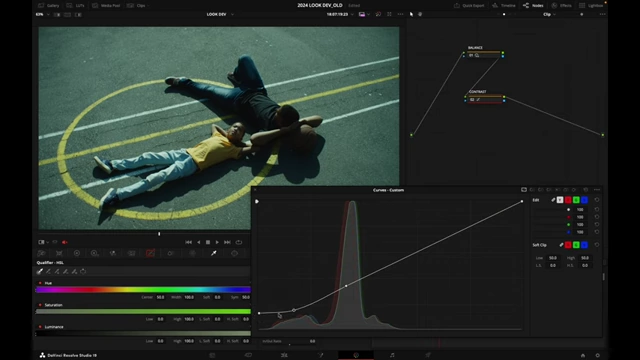Viewport: 640px width, 360px height.
Task: Click the Saturation High value field
Action: coord(189,319)
